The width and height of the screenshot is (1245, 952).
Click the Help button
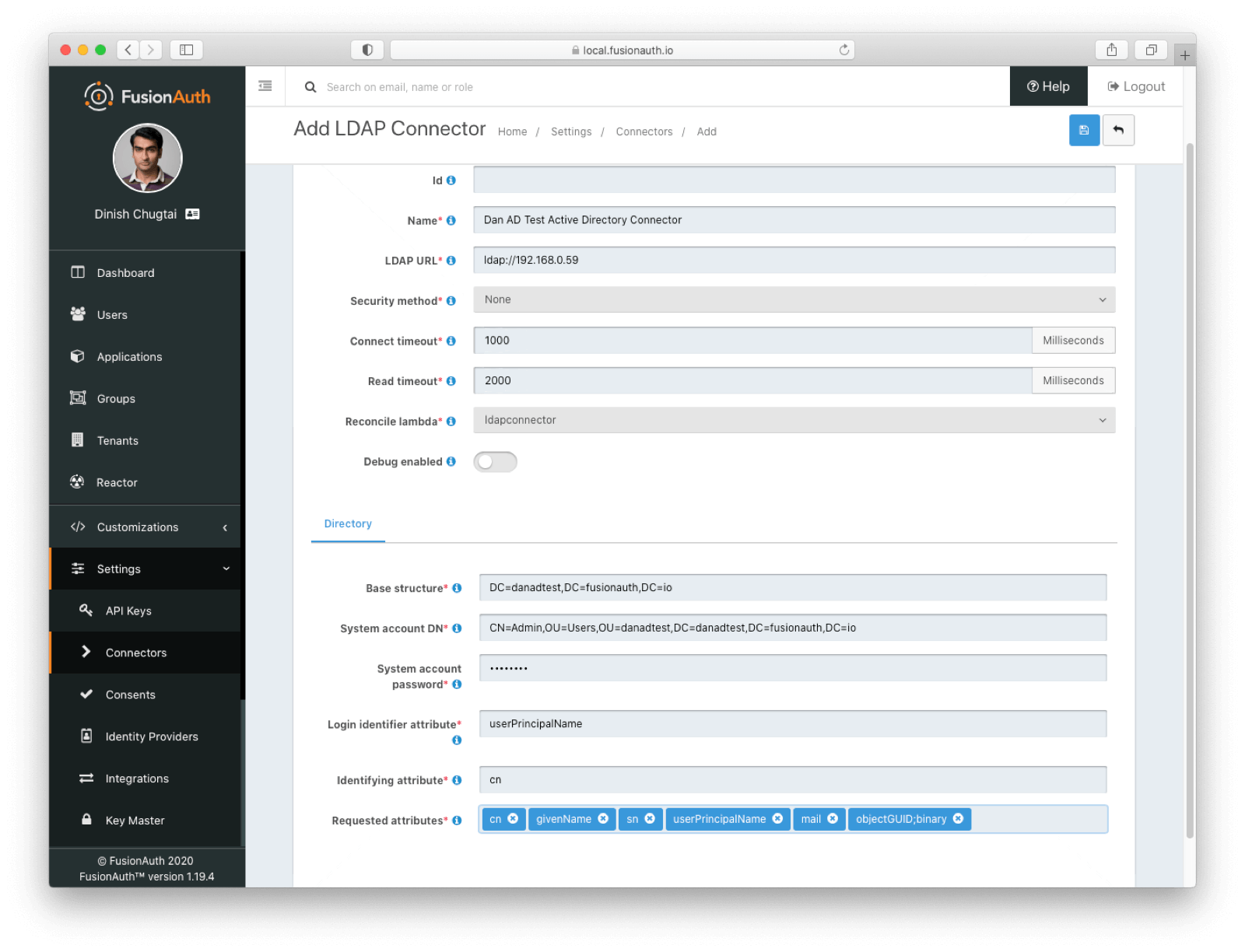click(x=1048, y=86)
